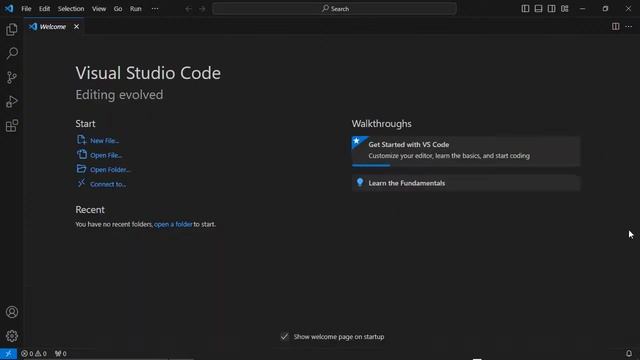Open the Go menu
The height and width of the screenshot is (360, 640).
click(x=118, y=9)
